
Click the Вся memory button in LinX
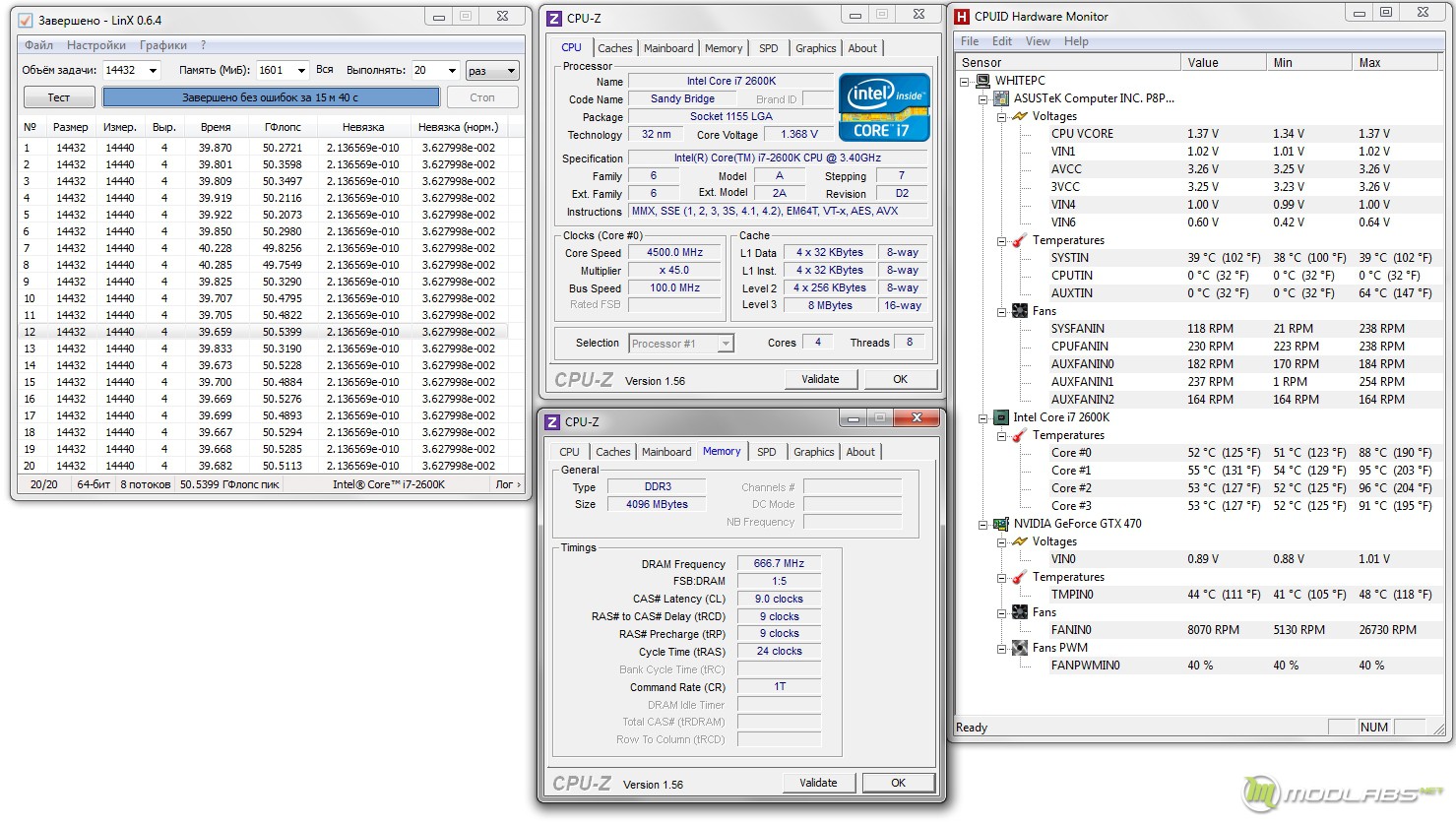tap(325, 70)
